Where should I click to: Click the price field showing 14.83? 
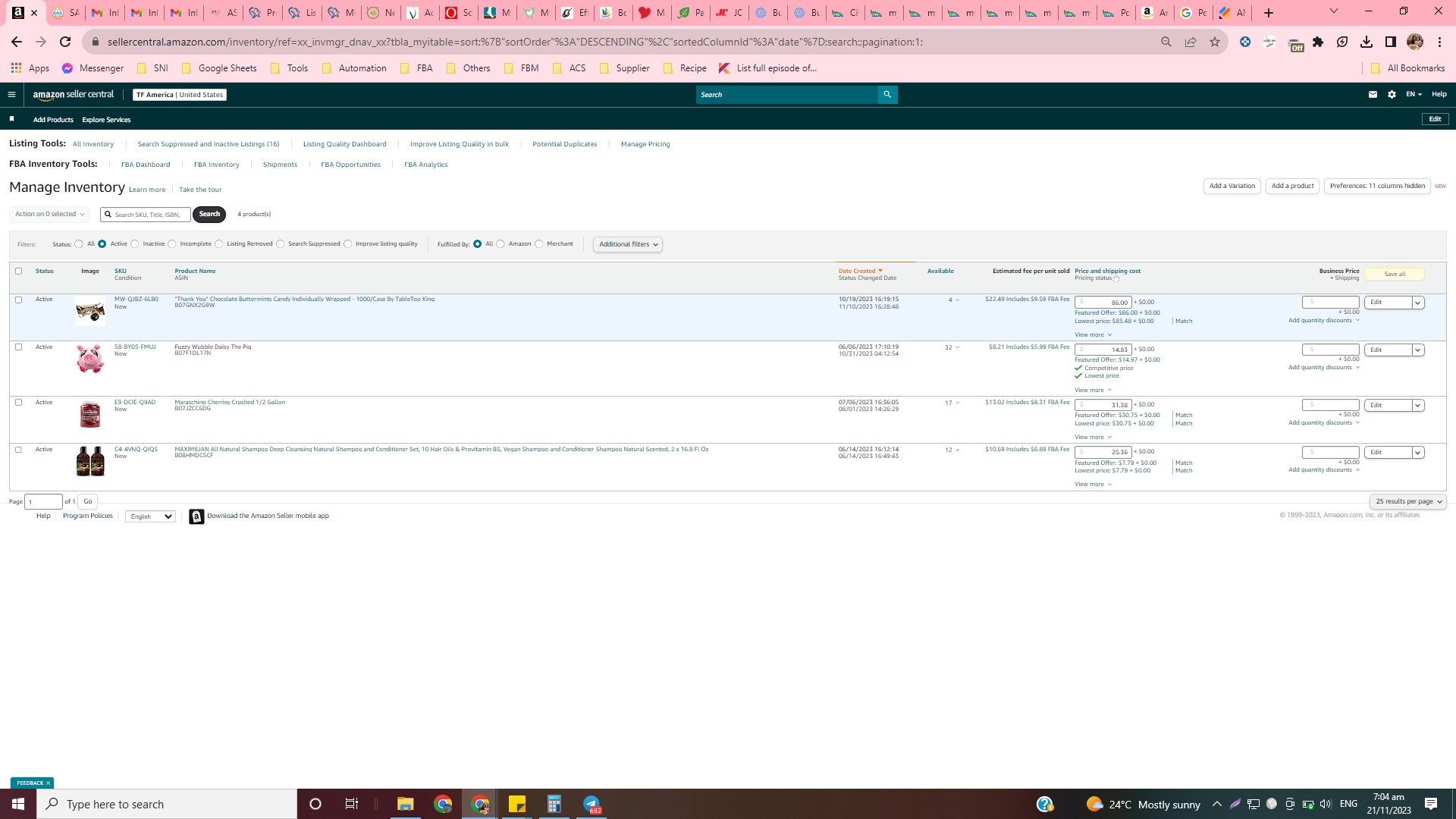(x=1103, y=350)
